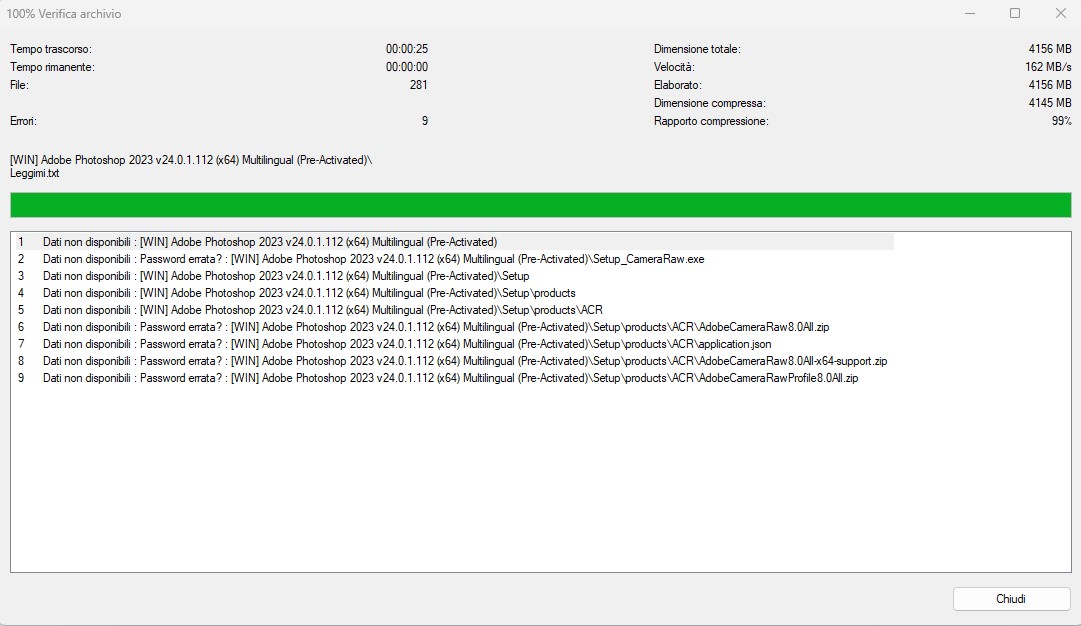Click the Tempo trascorso label
Viewport: 1081px width, 626px height.
51,49
